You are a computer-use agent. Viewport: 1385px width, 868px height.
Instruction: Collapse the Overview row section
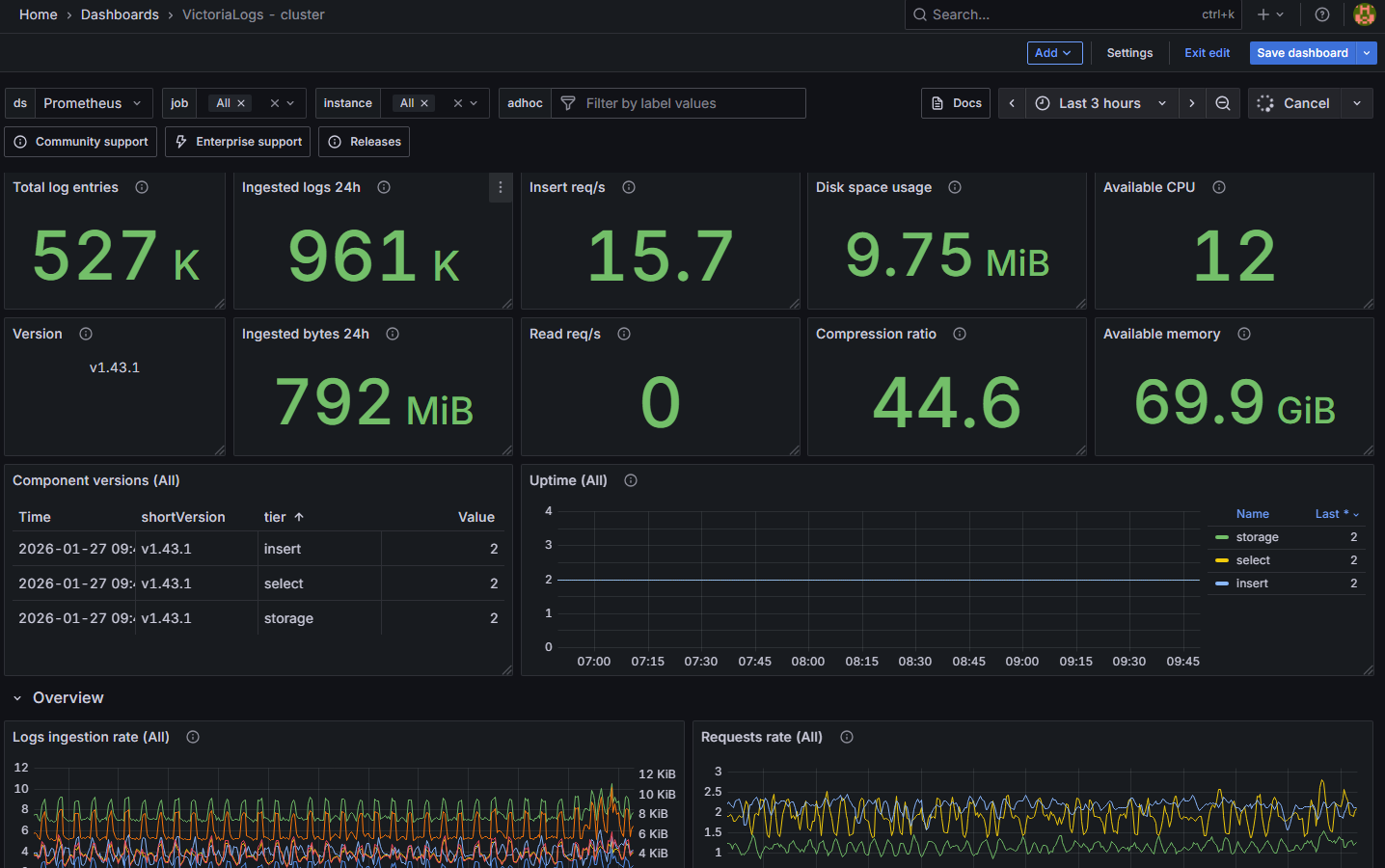pyautogui.click(x=17, y=698)
